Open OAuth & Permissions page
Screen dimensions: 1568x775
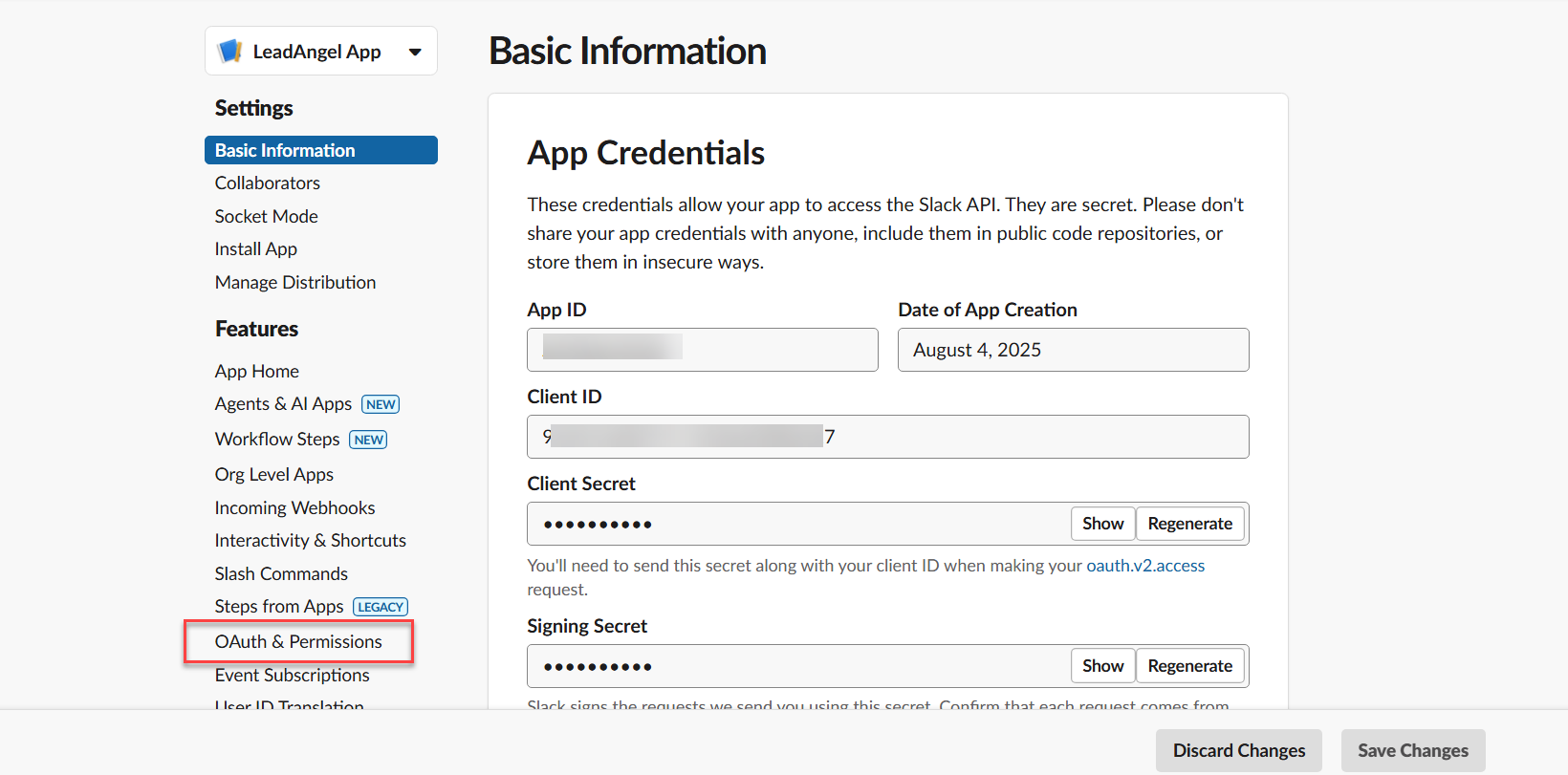point(298,641)
